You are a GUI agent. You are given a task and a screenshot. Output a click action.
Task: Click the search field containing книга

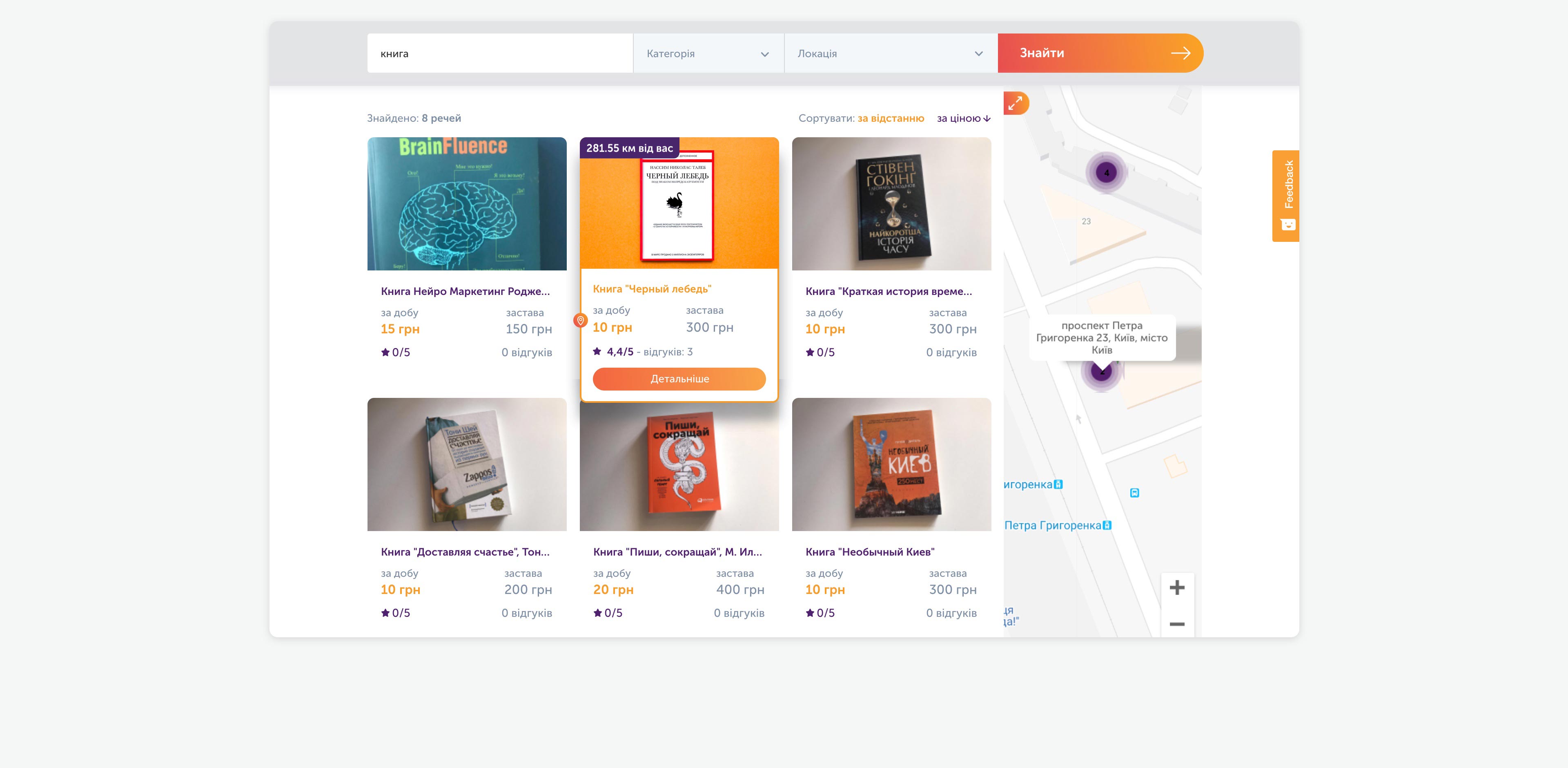[x=500, y=54]
